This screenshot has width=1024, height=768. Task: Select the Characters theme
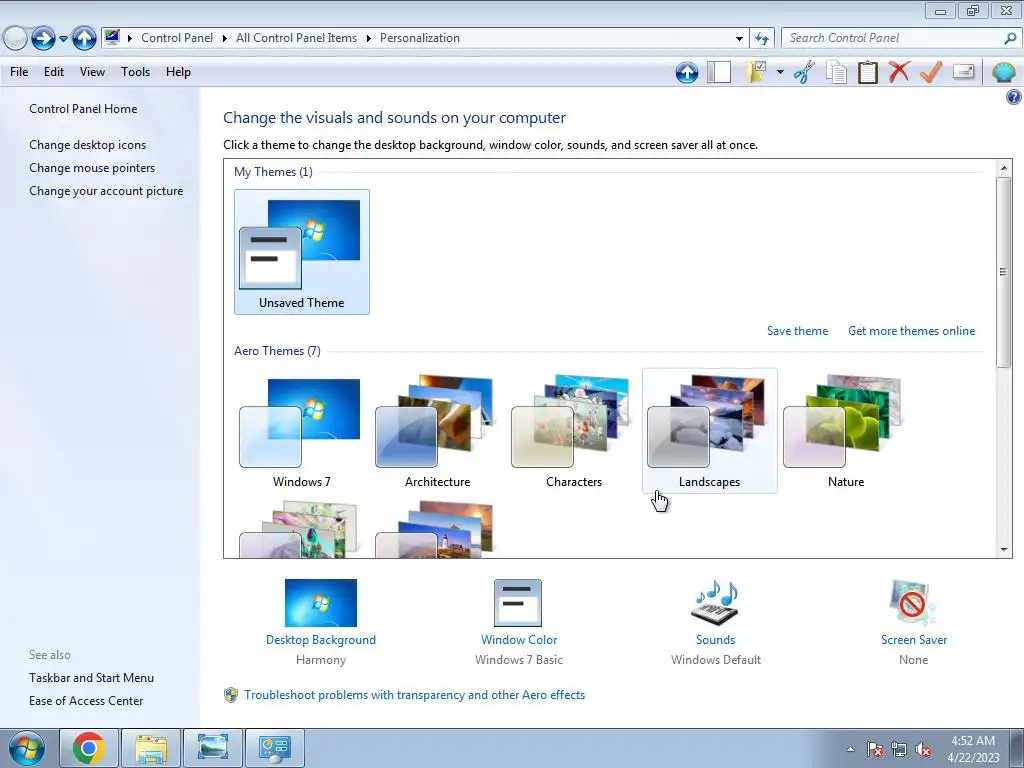pyautogui.click(x=573, y=431)
